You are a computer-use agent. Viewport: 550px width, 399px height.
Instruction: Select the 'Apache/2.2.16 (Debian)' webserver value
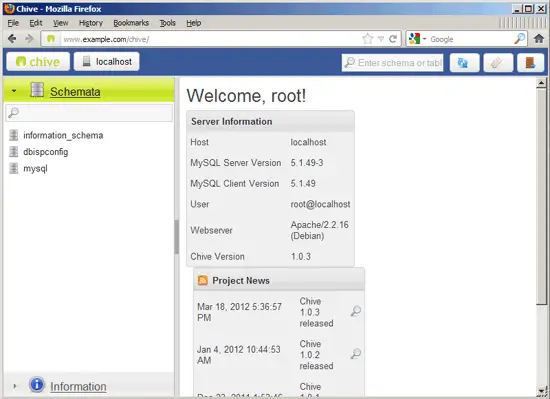click(x=320, y=230)
